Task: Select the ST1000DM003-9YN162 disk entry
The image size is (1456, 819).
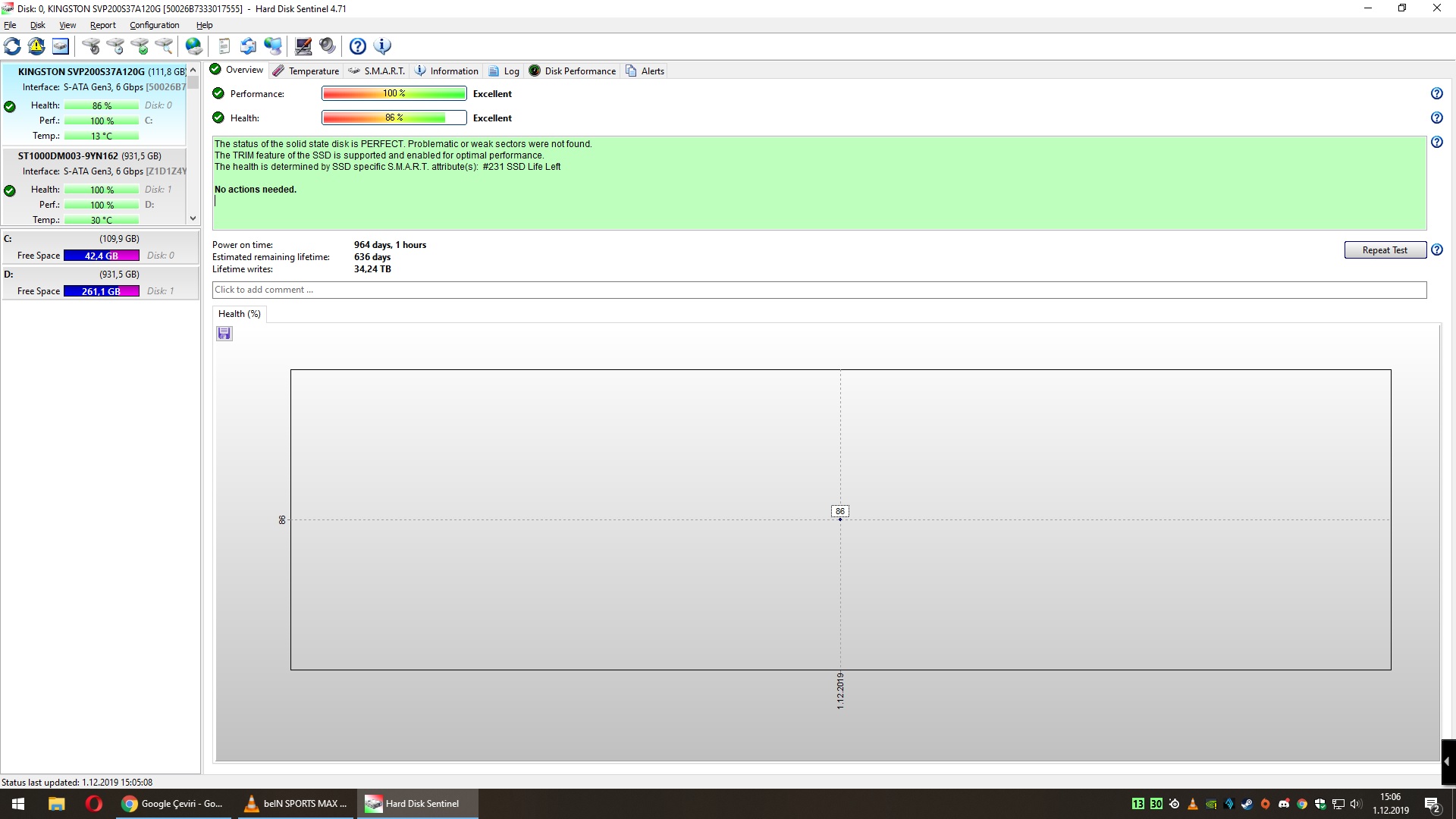Action: 95,187
